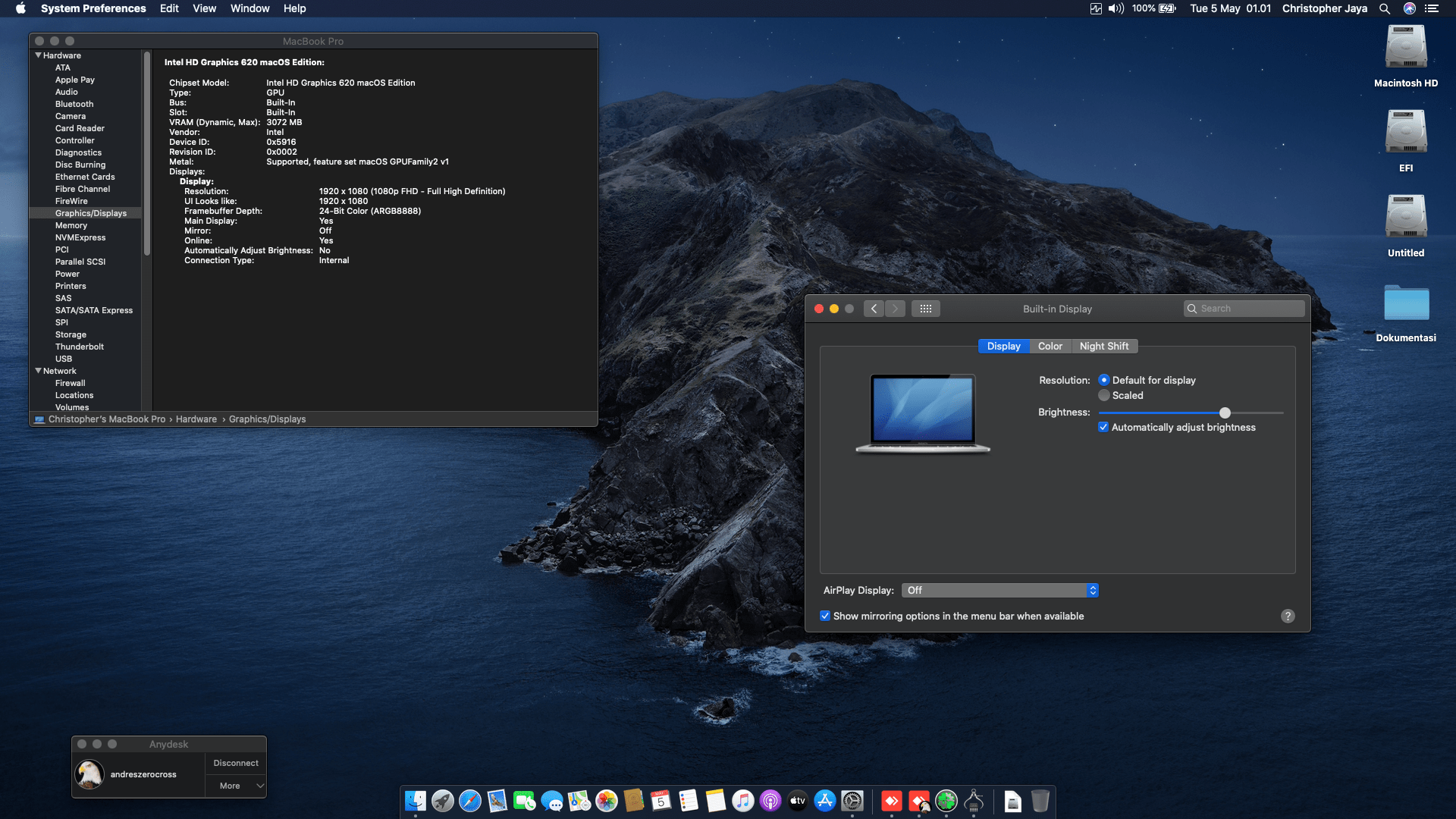Image resolution: width=1456 pixels, height=819 pixels.
Task: Open Podcasts from the Dock
Action: point(770,801)
